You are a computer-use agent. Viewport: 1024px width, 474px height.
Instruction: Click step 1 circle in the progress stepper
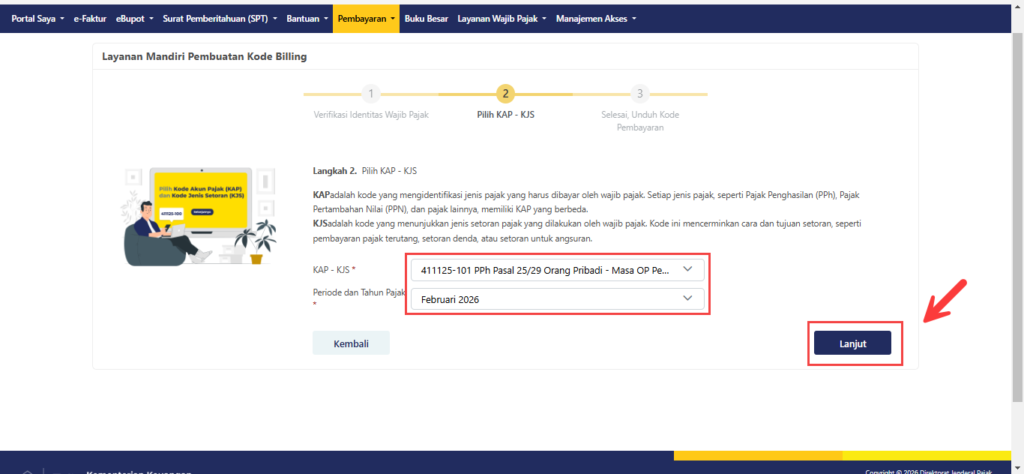[371, 94]
